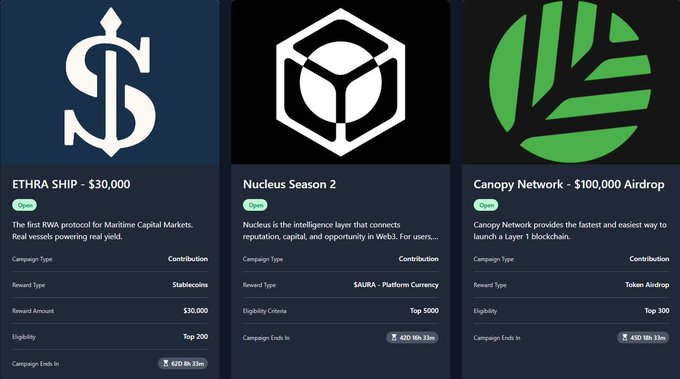Click hourglass icon in ETHRA SHIP countdown
Screen dimensions: 680x379
click(x=166, y=363)
